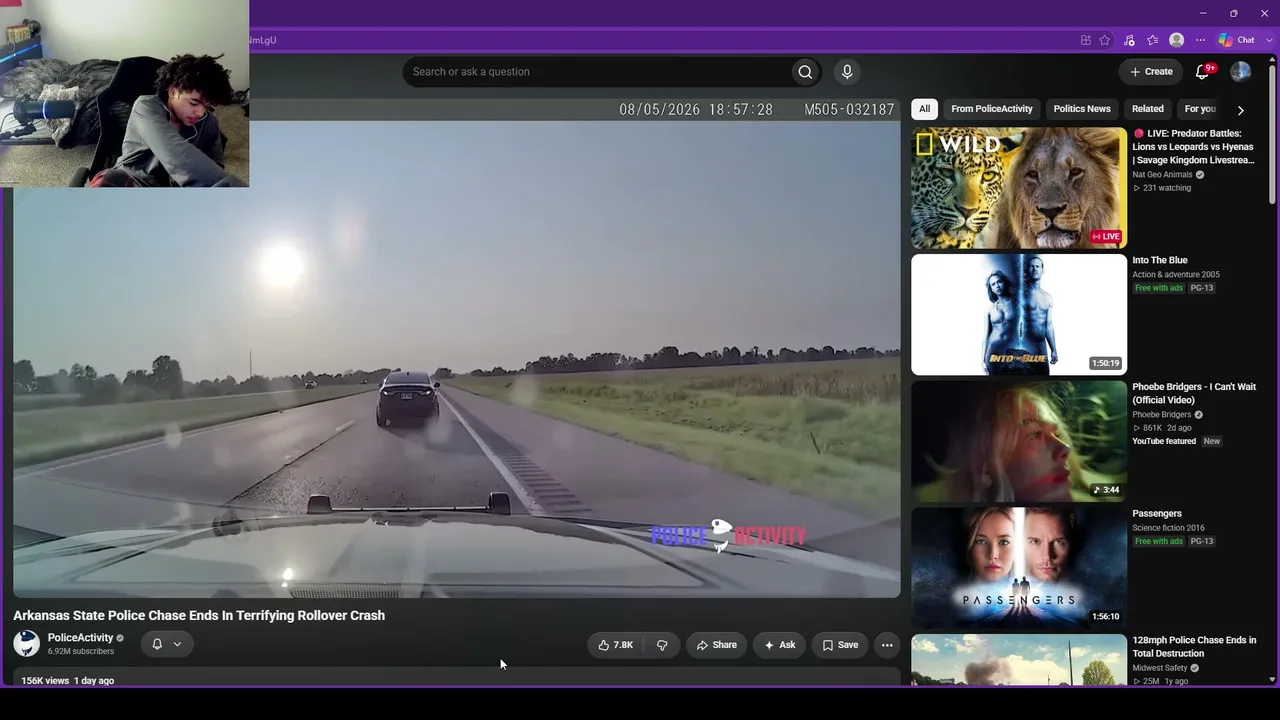The height and width of the screenshot is (720, 1280).
Task: Expand the Copilot Chat dropdown arrow
Action: (1269, 40)
